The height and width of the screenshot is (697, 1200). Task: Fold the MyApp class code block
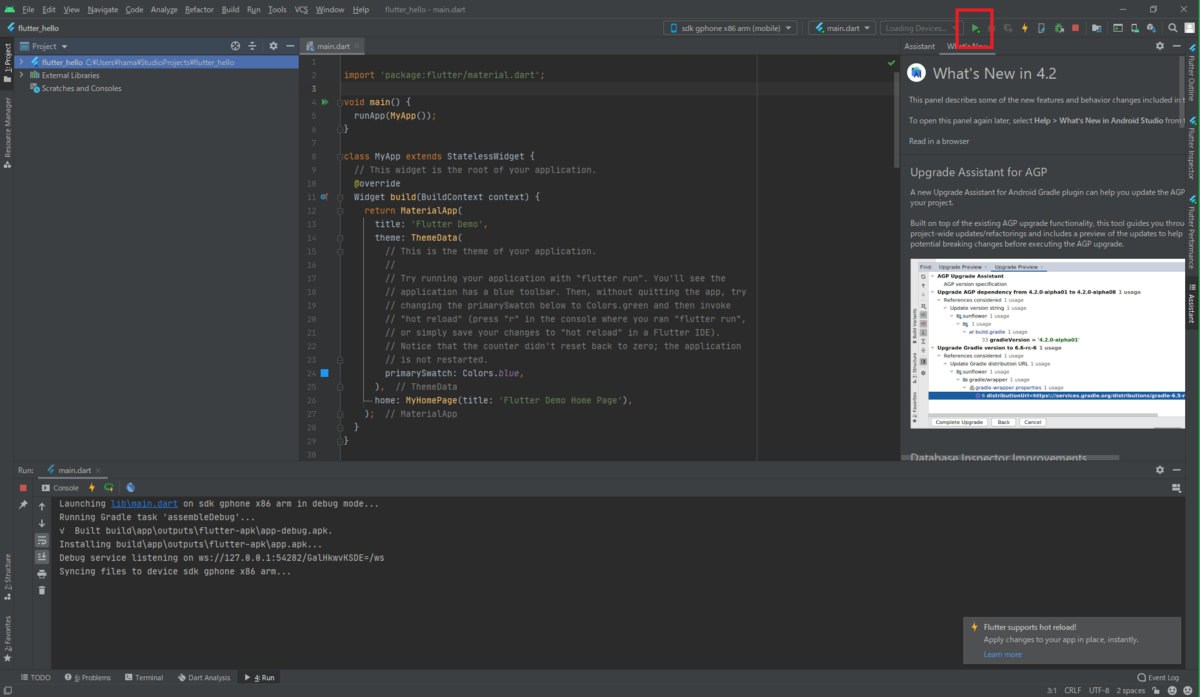pyautogui.click(x=340, y=157)
